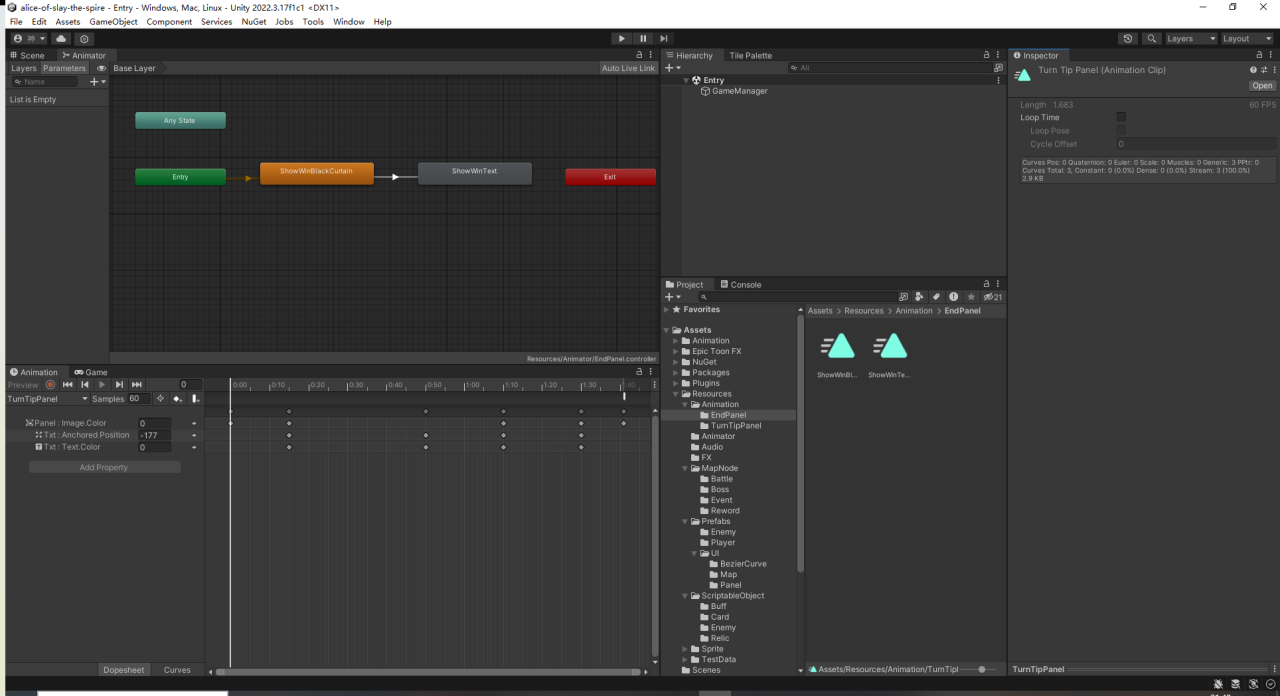
Task: Open the Layout dropdown in toolbar
Action: (1247, 38)
